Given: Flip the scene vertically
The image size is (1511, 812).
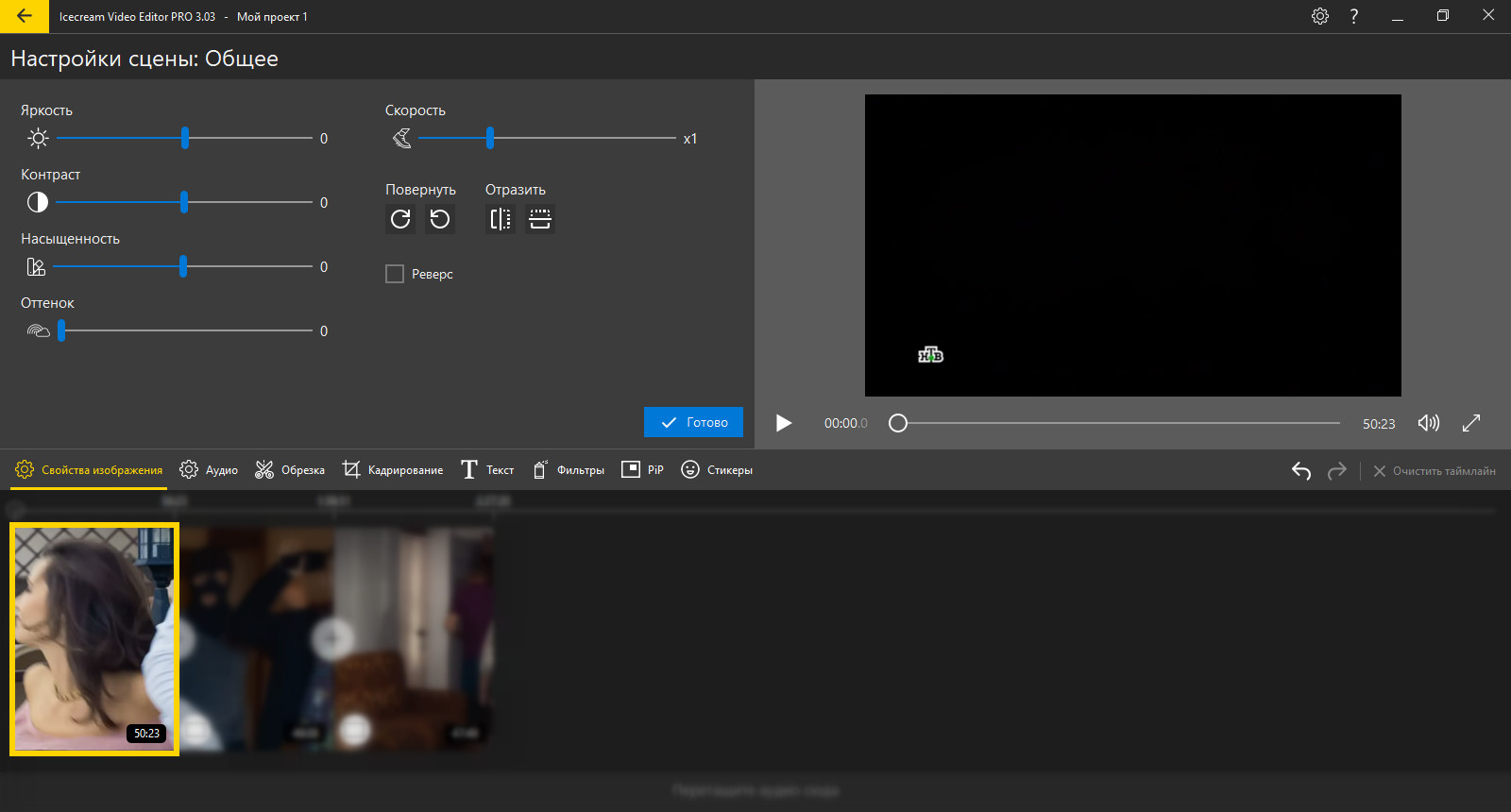Looking at the screenshot, I should point(540,219).
